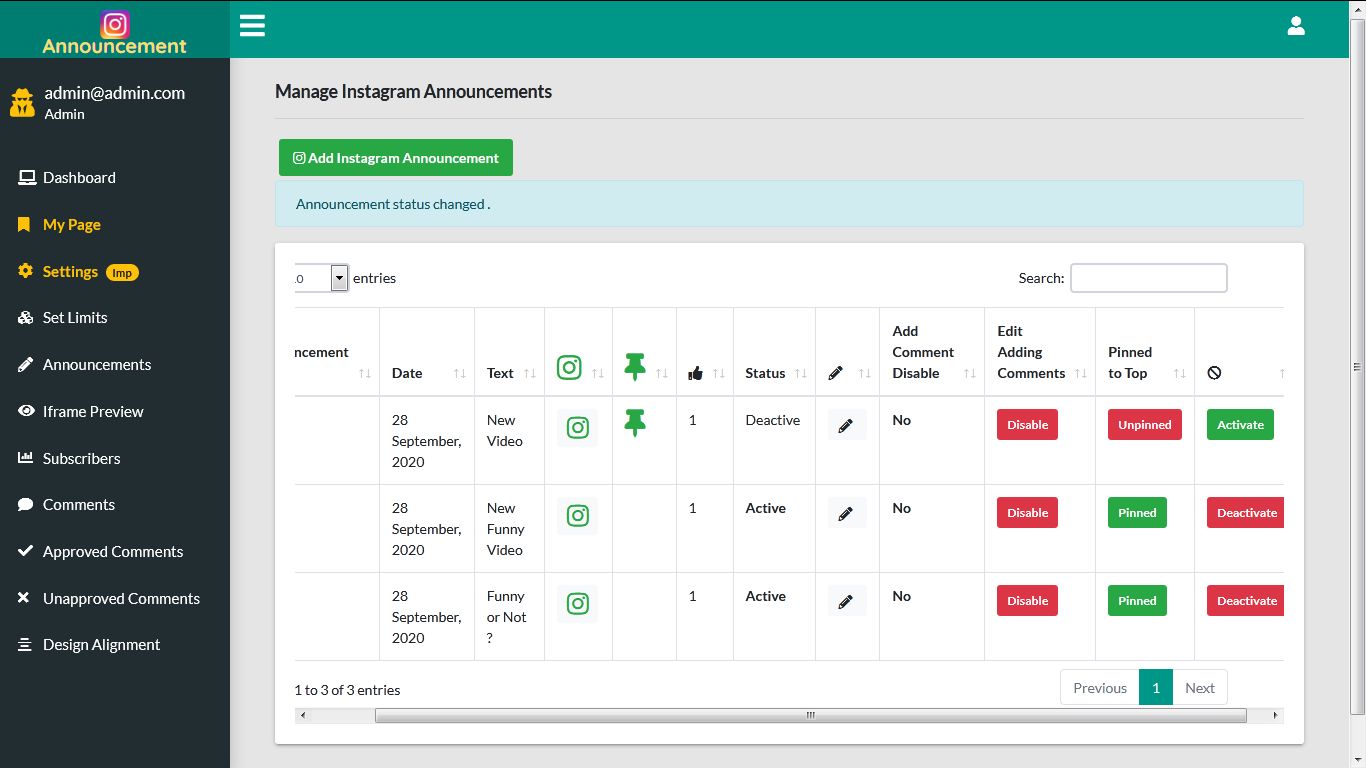Edit the New Video announcement via pencil icon
Image resolution: width=1366 pixels, height=768 pixels.
846,424
